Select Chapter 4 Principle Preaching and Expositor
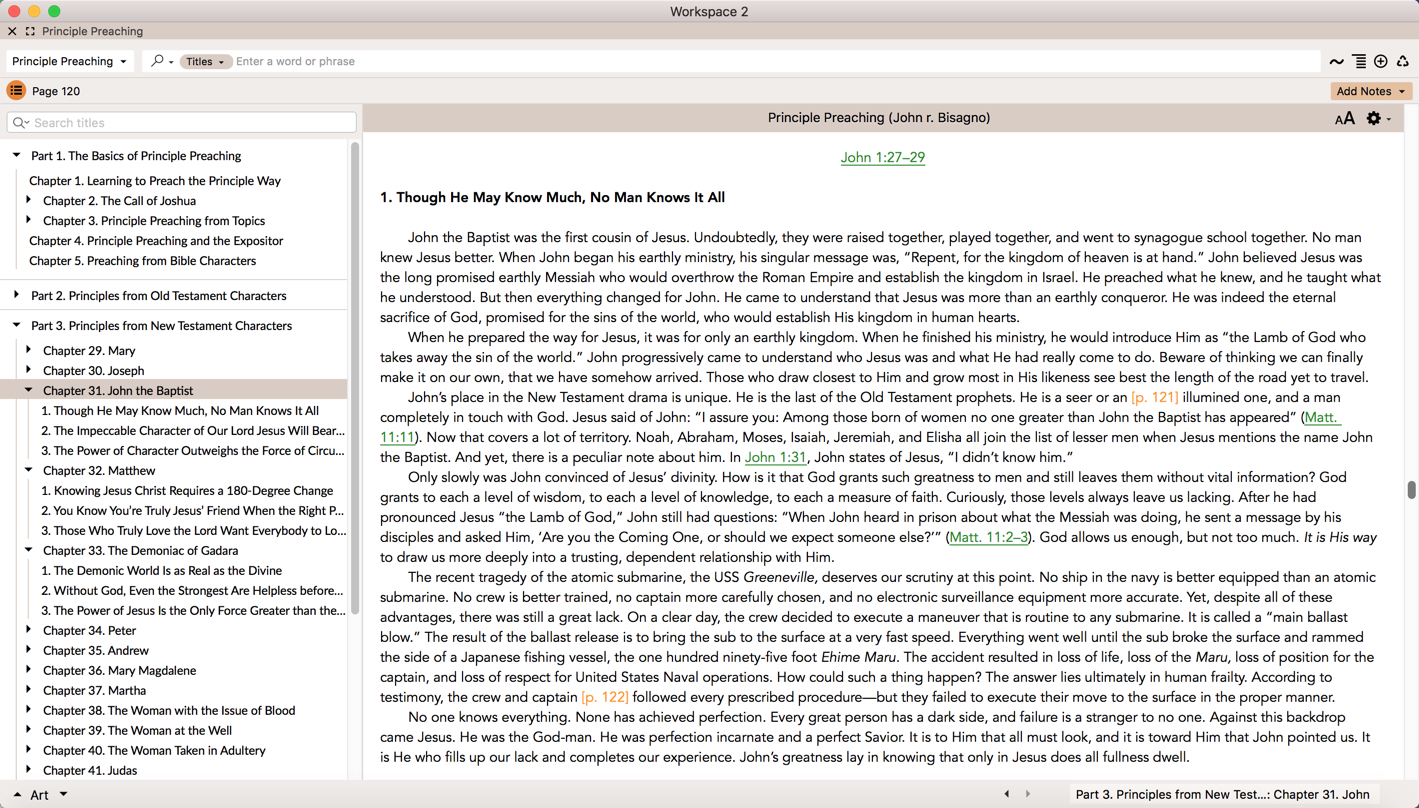The width and height of the screenshot is (1419, 808). (156, 241)
